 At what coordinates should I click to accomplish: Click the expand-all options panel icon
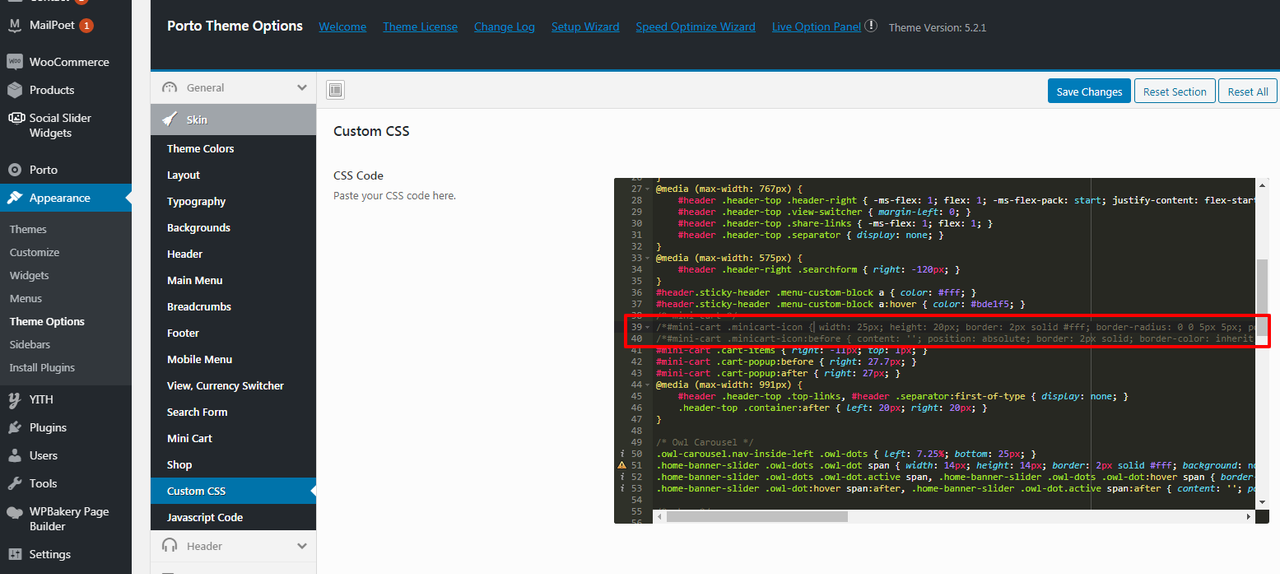click(x=335, y=90)
